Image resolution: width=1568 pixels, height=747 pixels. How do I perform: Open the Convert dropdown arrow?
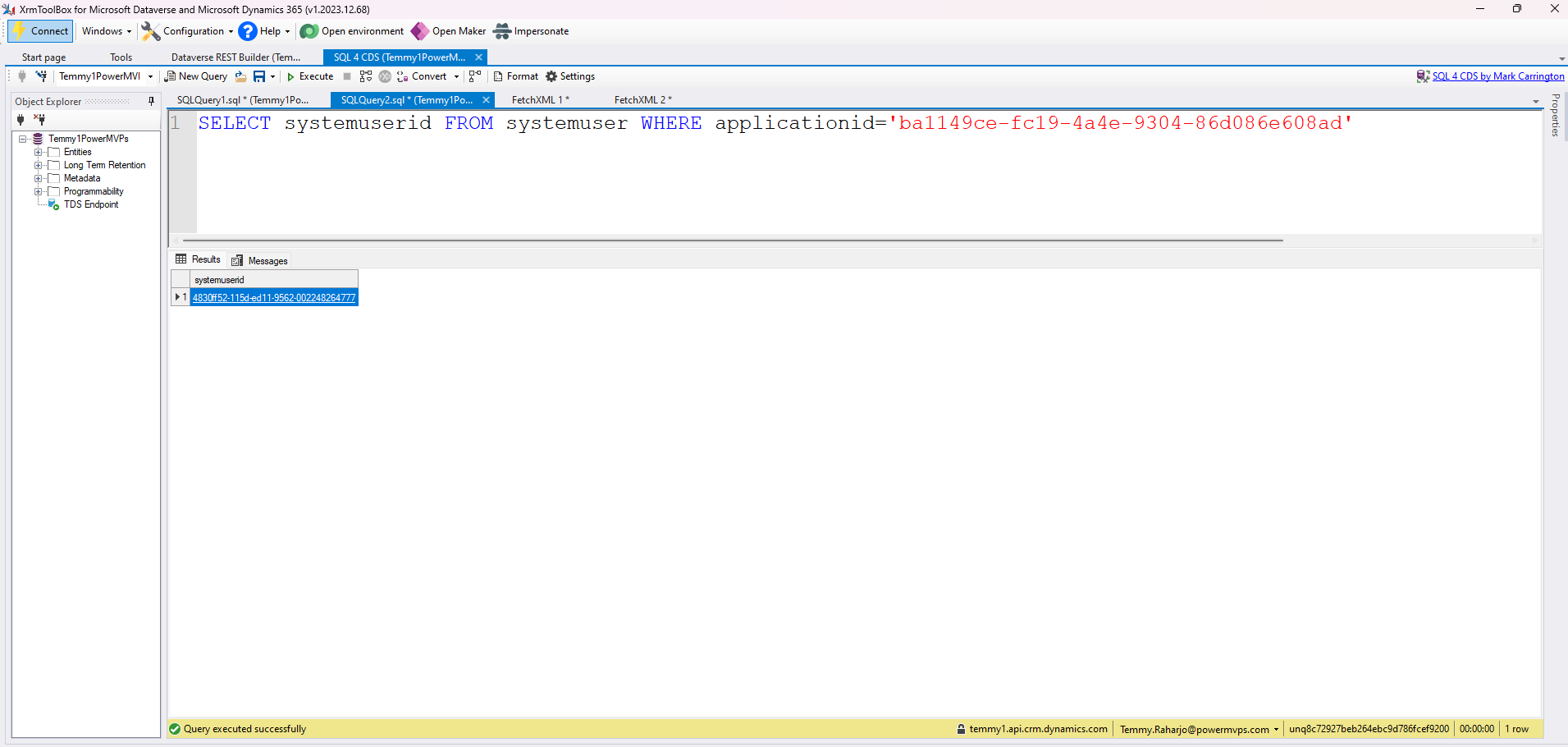pyautogui.click(x=456, y=76)
